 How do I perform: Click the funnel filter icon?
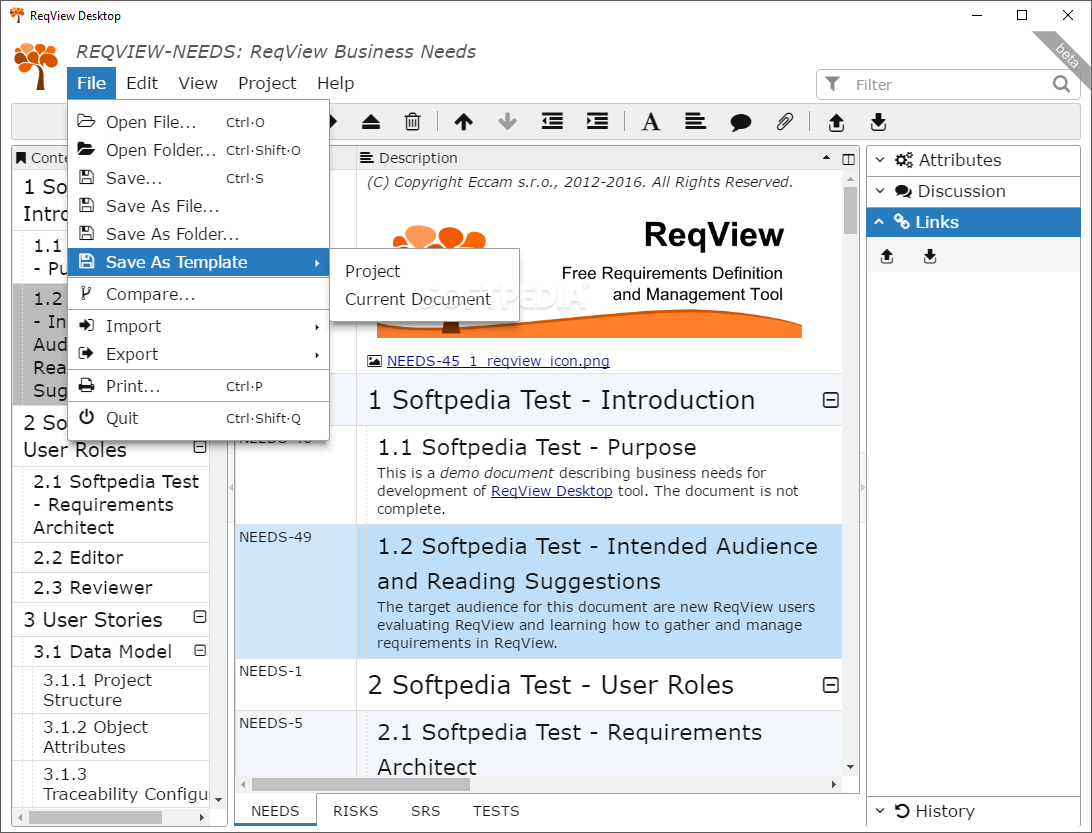pos(832,84)
